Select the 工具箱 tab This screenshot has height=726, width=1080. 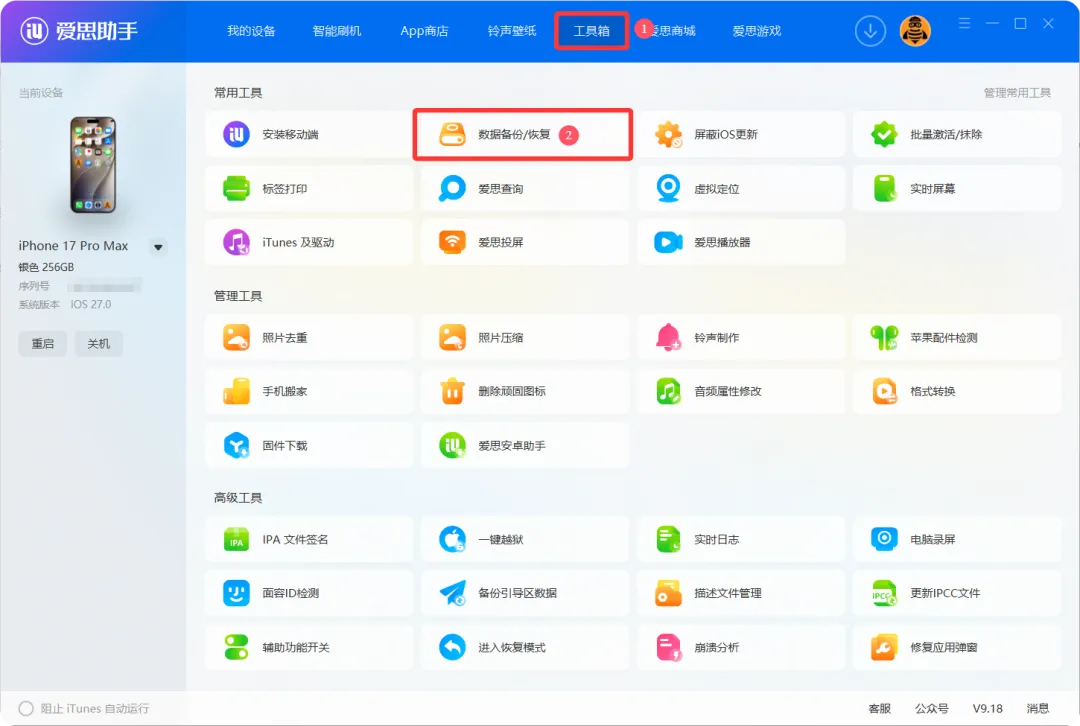coord(592,31)
